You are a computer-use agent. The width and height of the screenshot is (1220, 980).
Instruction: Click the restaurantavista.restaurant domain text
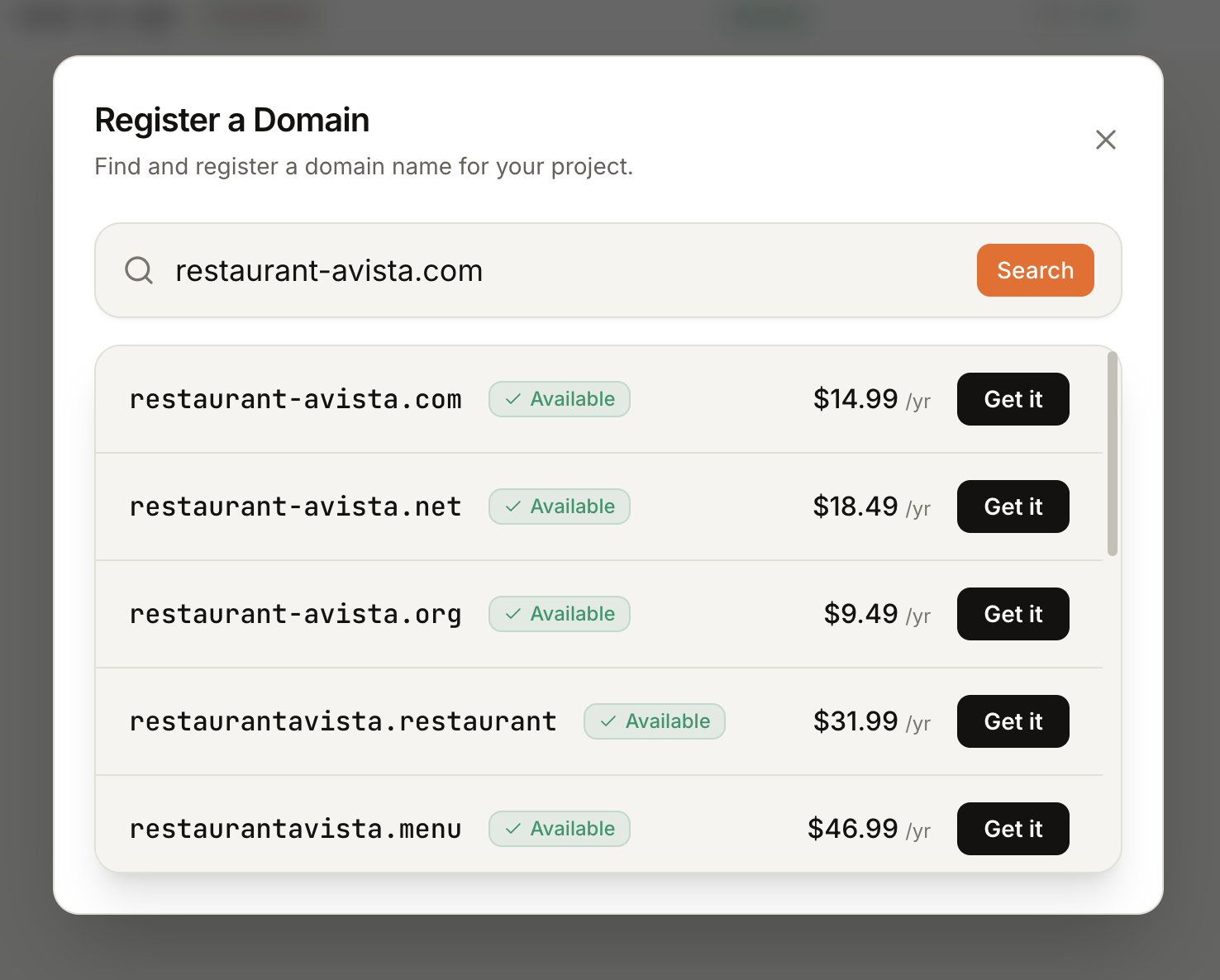[x=343, y=721]
